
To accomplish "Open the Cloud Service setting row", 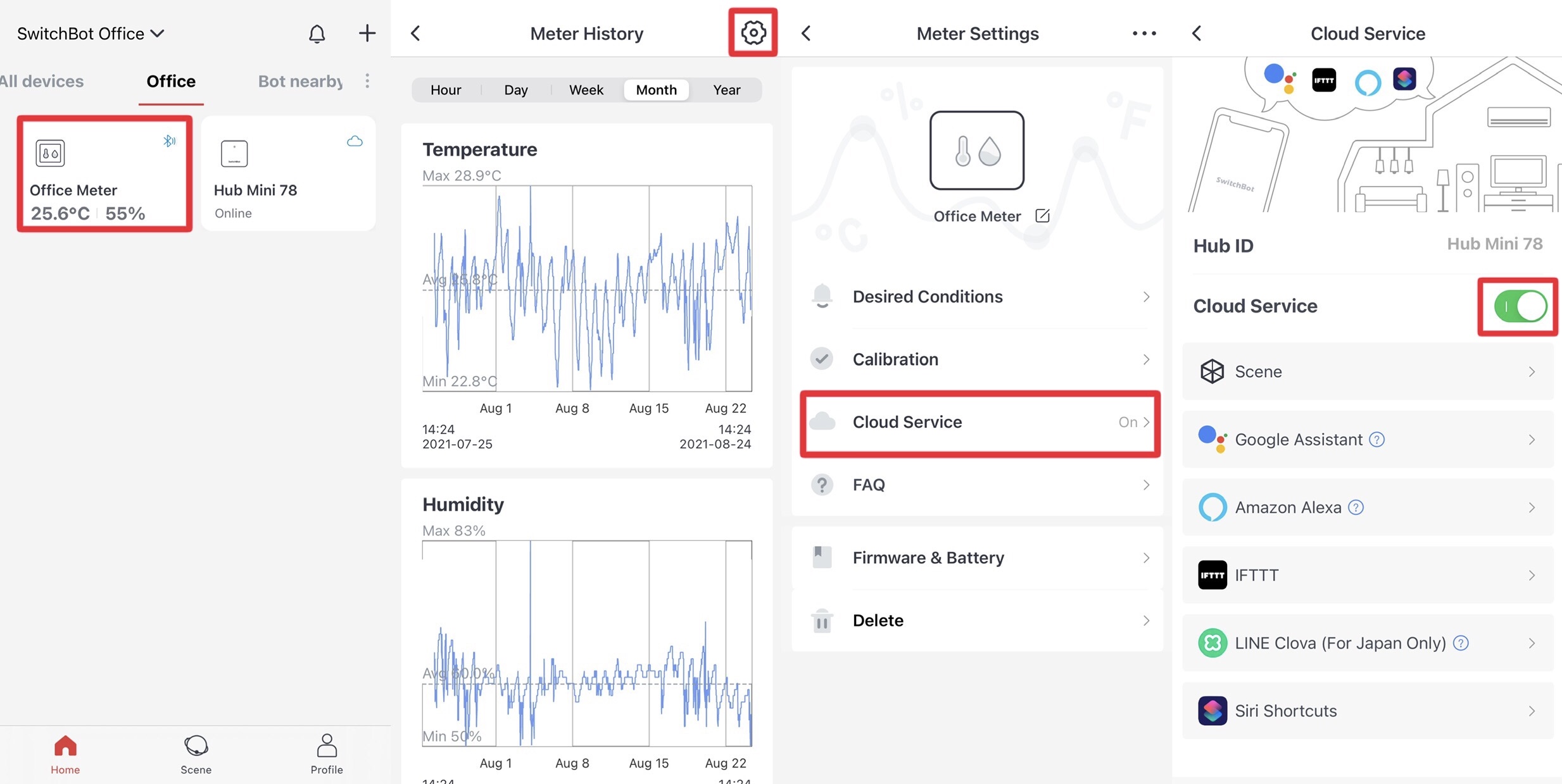I will click(x=979, y=422).
